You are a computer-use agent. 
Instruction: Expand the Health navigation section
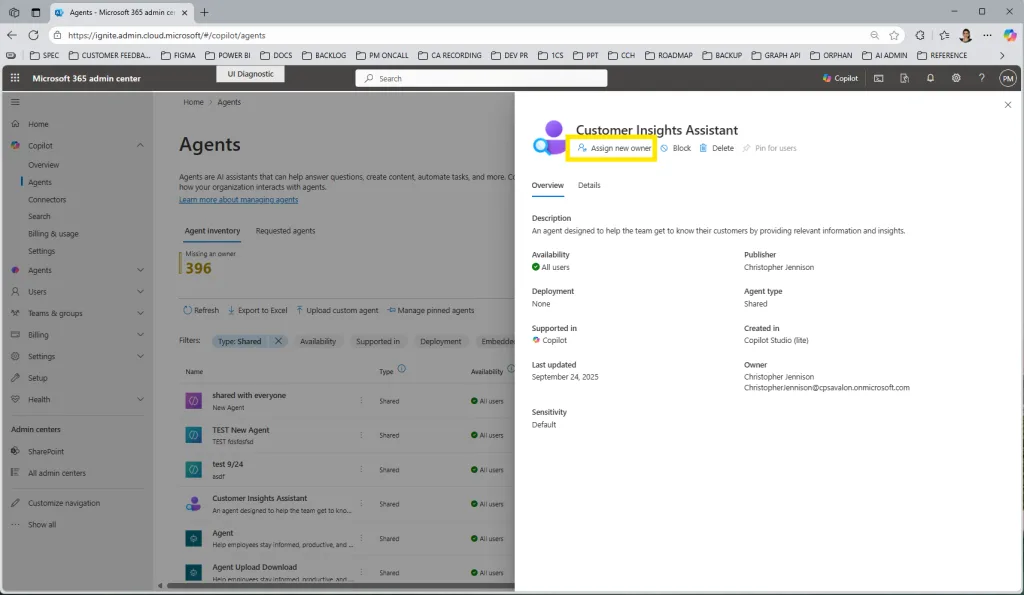click(x=140, y=399)
